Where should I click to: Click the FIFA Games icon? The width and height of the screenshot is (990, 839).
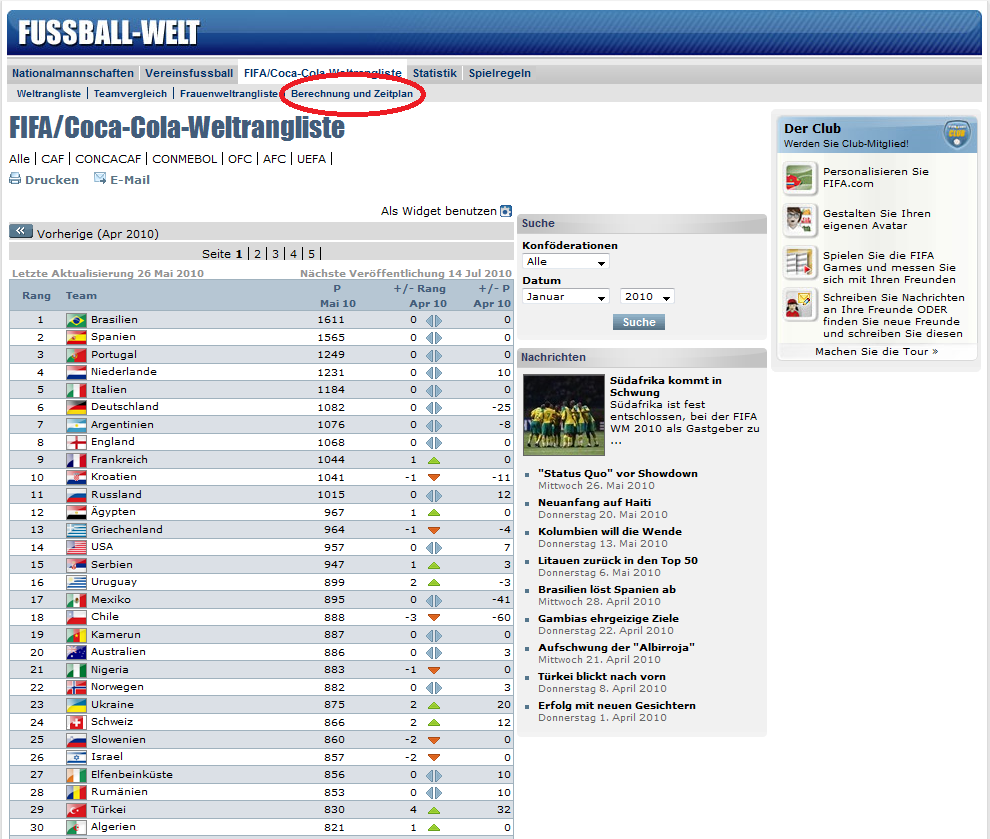(x=799, y=263)
